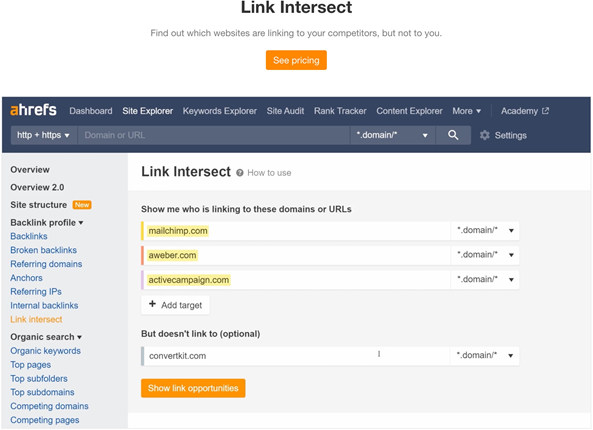
Task: Open Competing domains report
Action: [x=49, y=406]
